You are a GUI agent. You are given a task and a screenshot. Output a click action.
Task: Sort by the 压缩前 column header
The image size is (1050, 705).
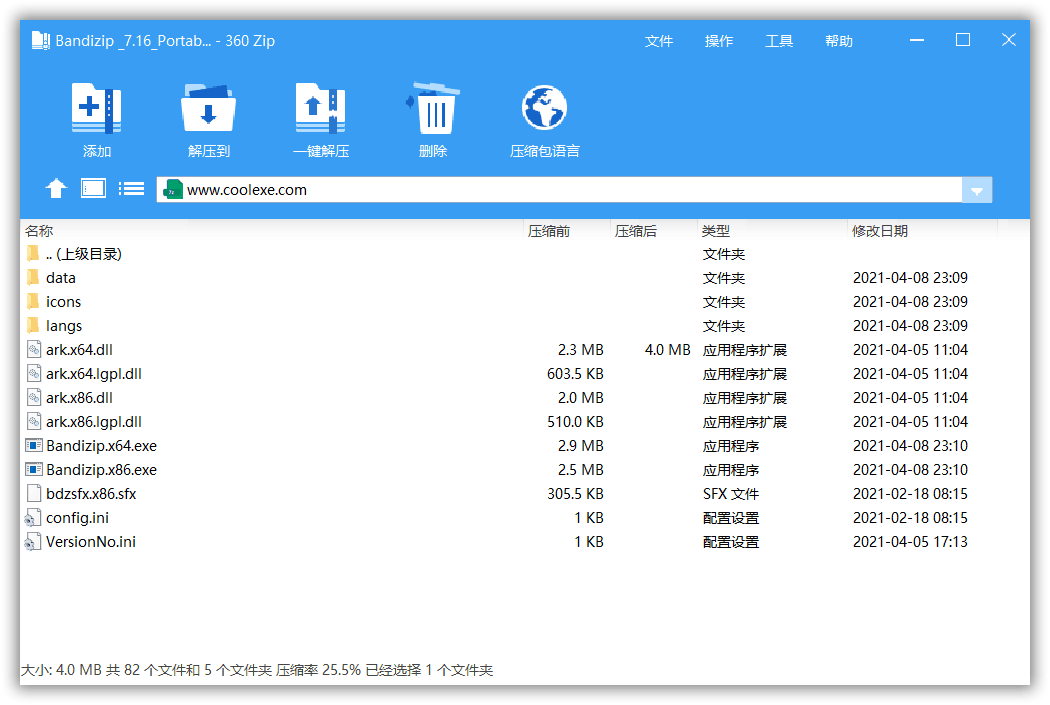548,231
